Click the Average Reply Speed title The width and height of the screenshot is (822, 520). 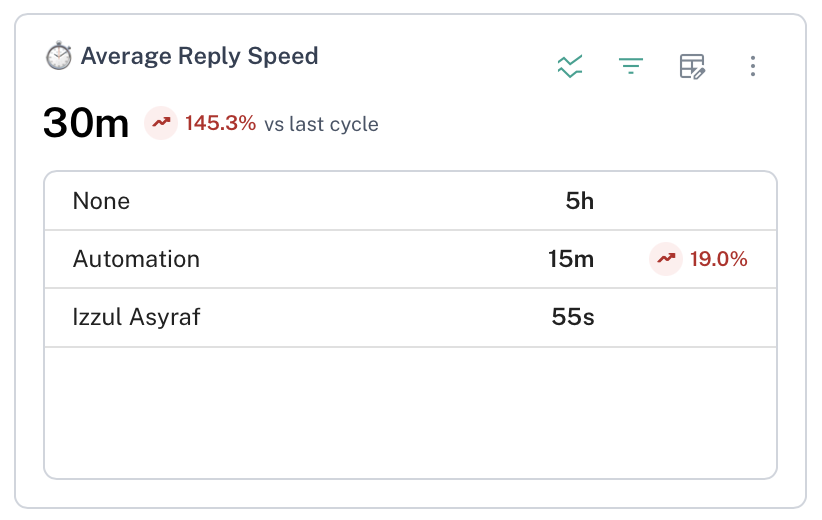tap(199, 56)
